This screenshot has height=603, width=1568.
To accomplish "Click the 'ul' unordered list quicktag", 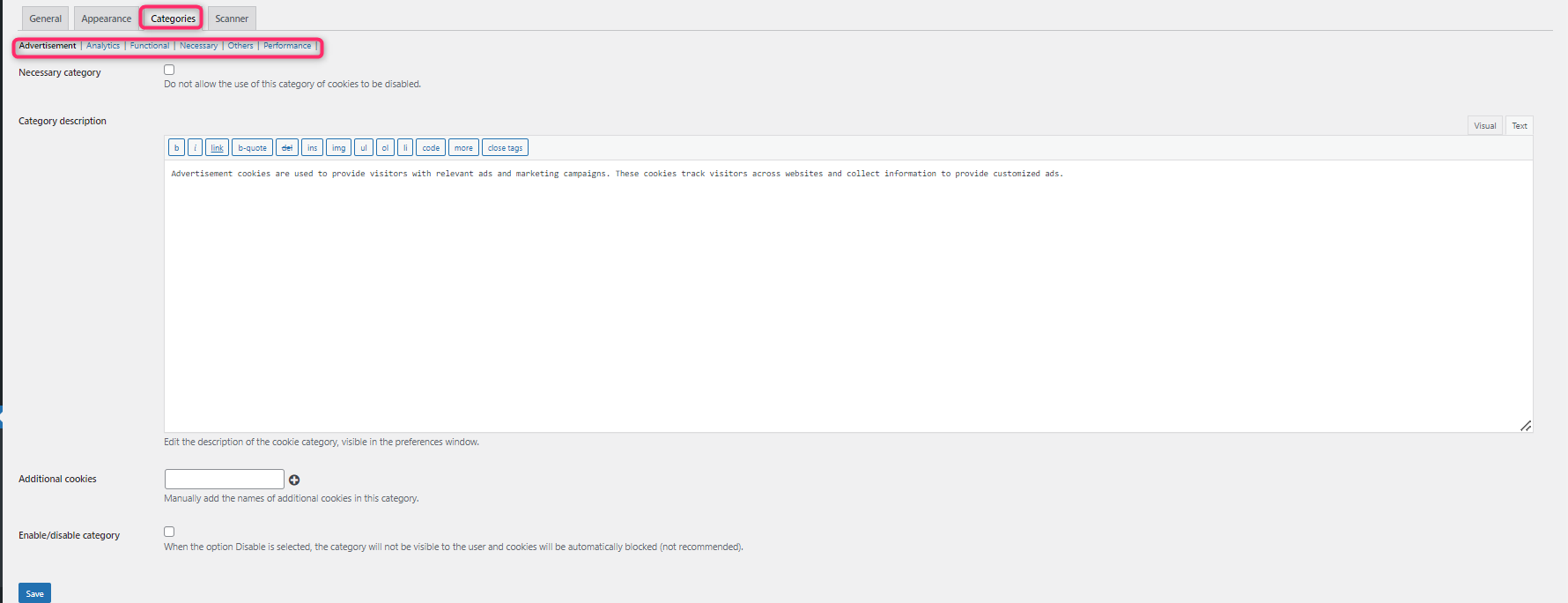I will tap(364, 148).
